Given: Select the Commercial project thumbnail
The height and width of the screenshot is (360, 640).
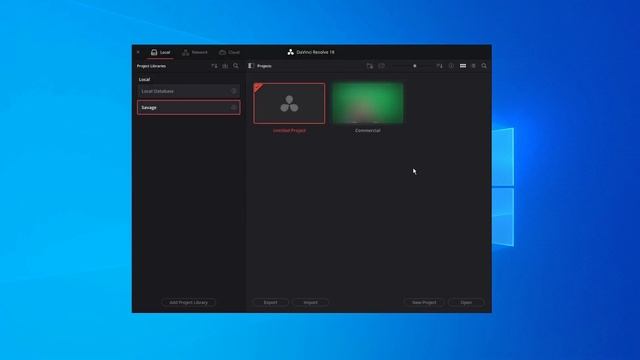Looking at the screenshot, I should pyautogui.click(x=368, y=103).
